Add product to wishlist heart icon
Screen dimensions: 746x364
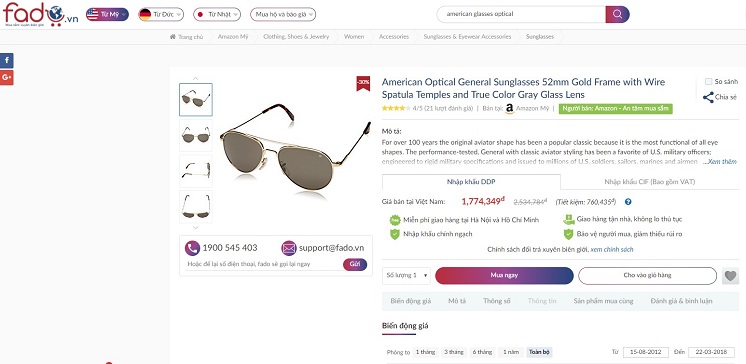[x=730, y=275]
